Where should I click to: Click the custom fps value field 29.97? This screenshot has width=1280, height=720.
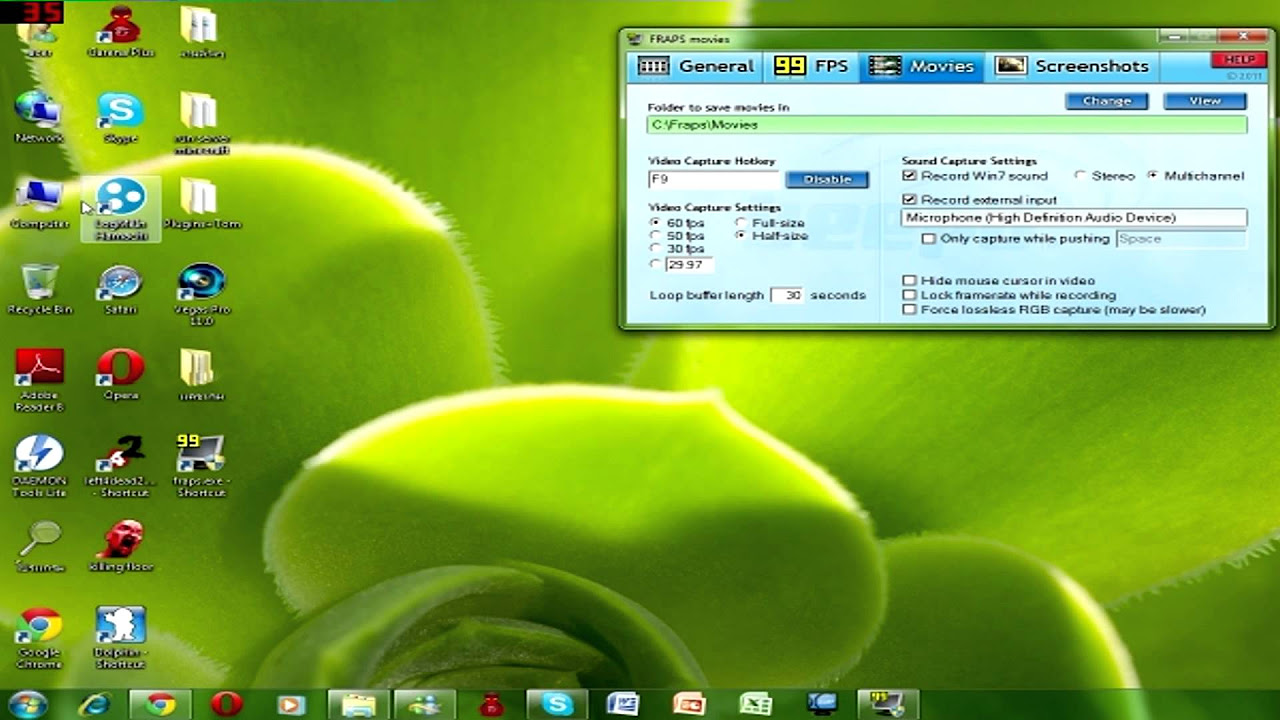688,265
